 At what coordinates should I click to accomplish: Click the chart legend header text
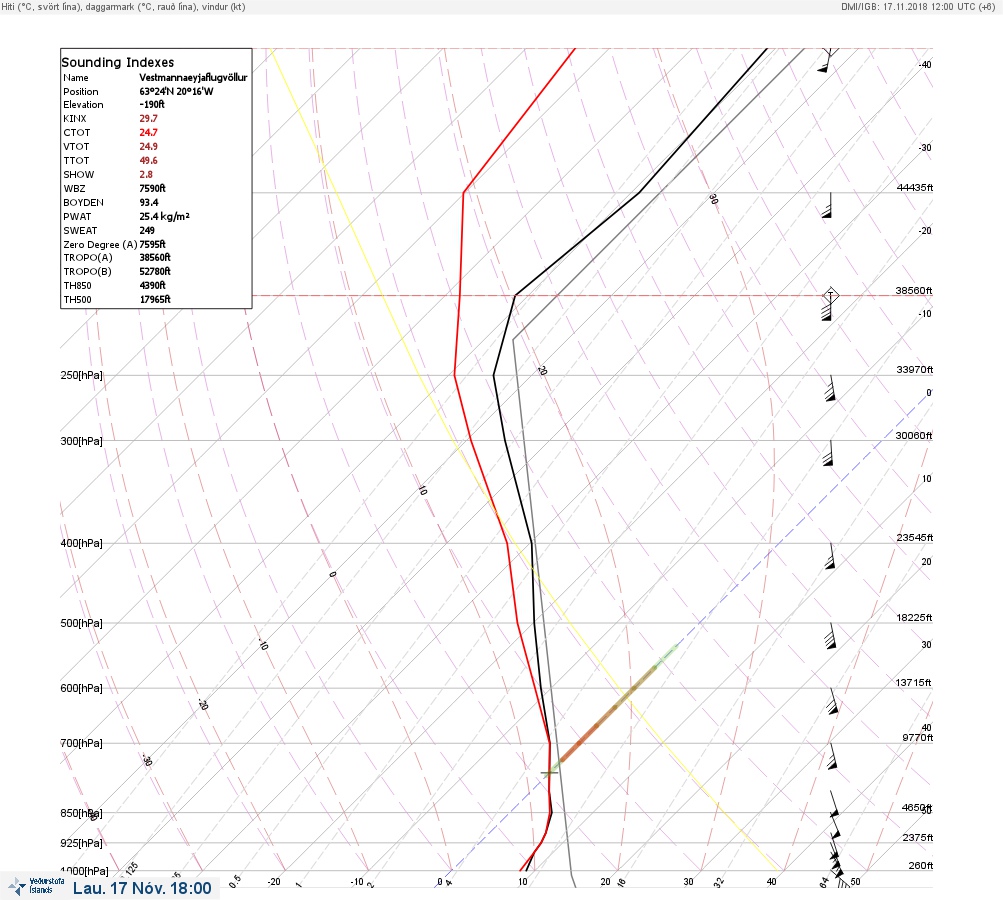[x=123, y=6]
